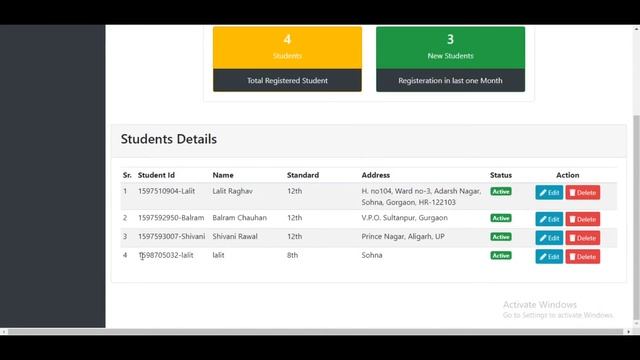Click the Status column header
640x360 pixels.
tap(501, 175)
